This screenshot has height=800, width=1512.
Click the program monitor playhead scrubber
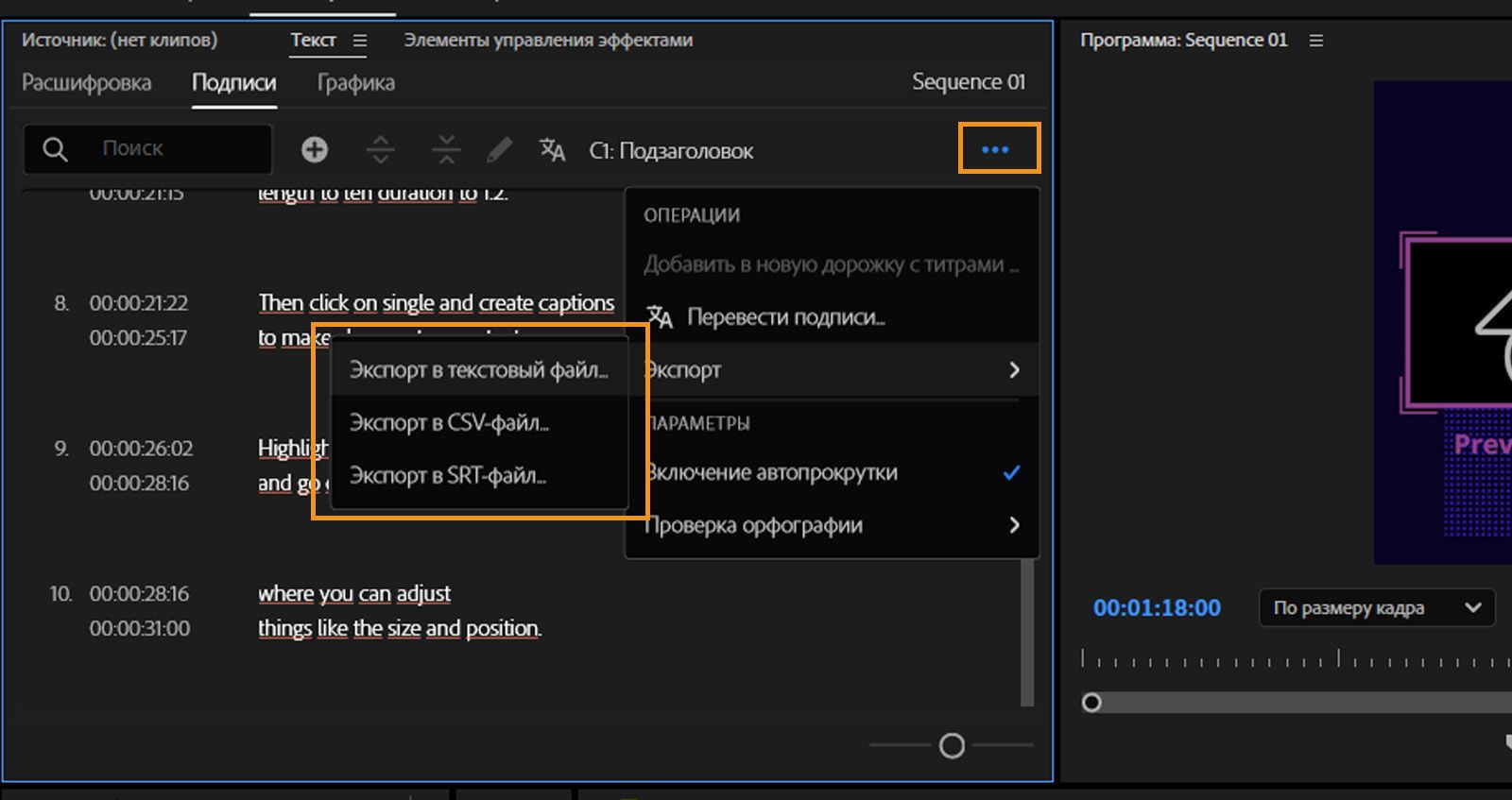(x=1091, y=703)
